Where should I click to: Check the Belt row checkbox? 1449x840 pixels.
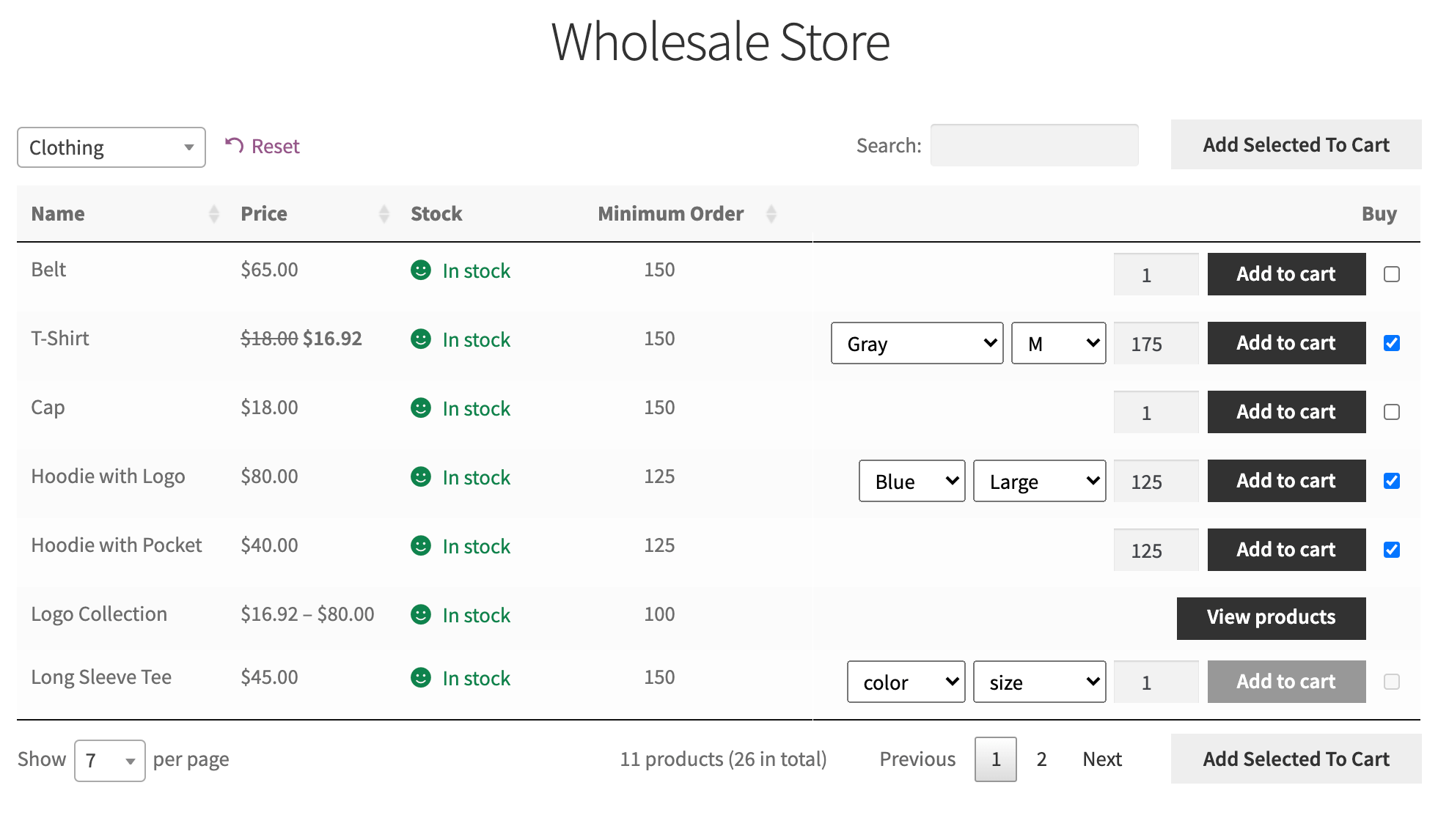pyautogui.click(x=1392, y=274)
